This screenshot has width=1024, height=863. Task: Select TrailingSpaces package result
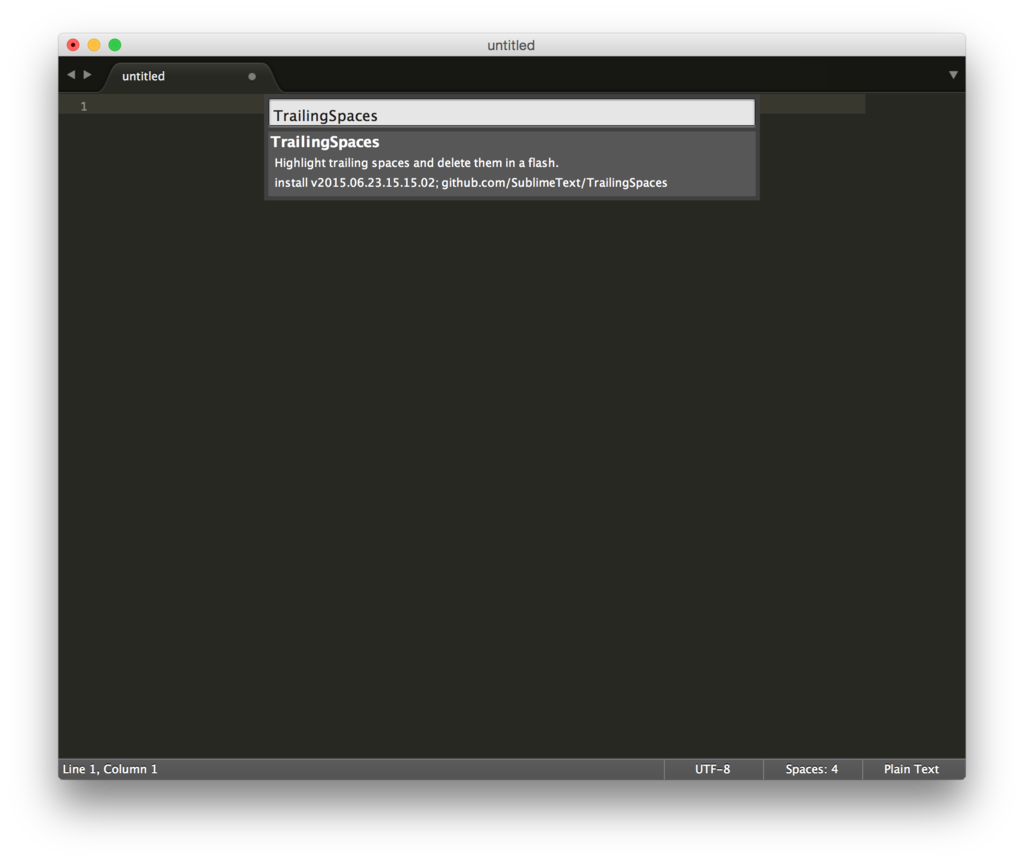tap(511, 163)
